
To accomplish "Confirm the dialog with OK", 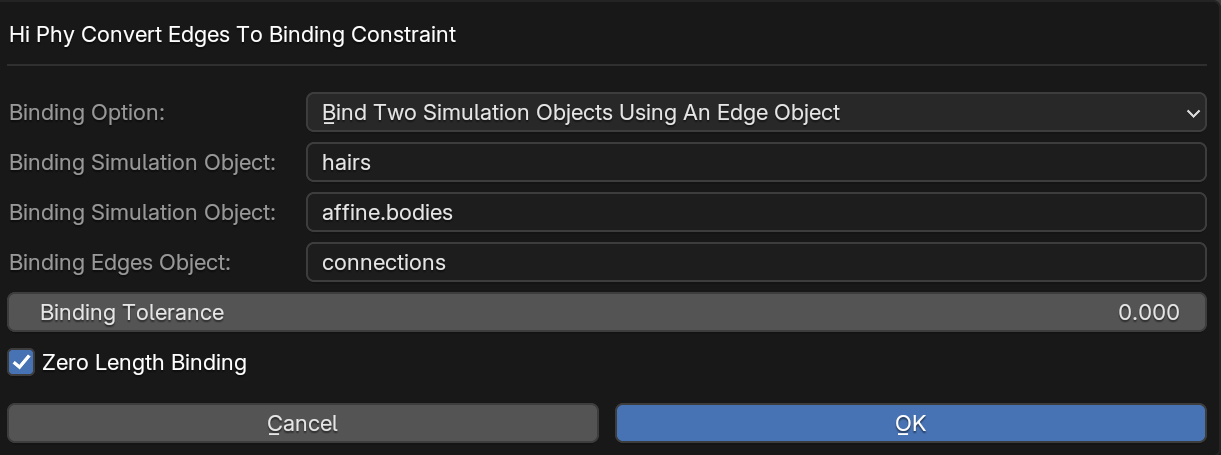I will (x=910, y=423).
